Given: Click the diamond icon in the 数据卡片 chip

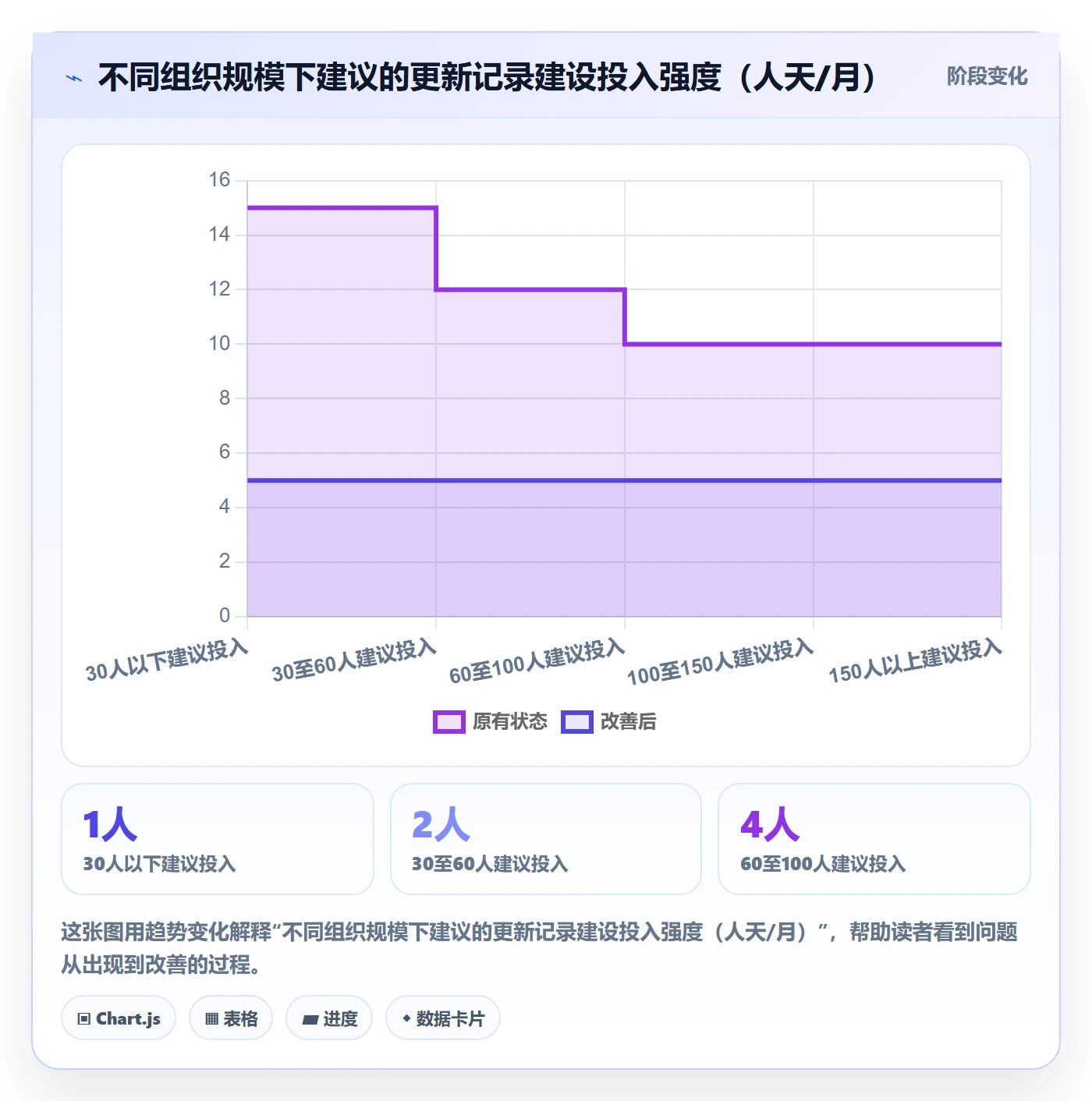Looking at the screenshot, I should click(x=406, y=1018).
